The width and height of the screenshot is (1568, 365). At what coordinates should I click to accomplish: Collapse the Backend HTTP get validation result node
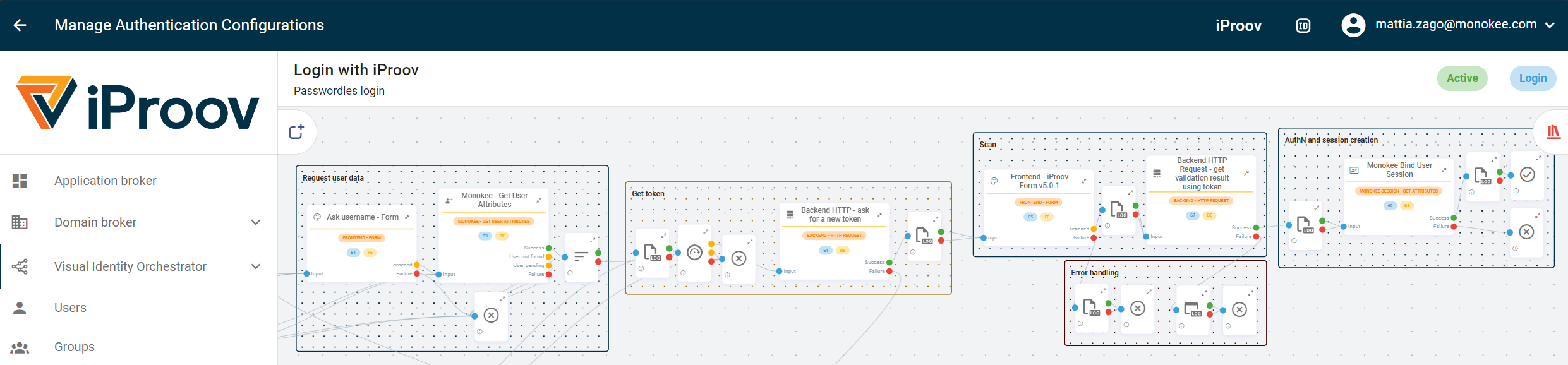click(x=1246, y=173)
